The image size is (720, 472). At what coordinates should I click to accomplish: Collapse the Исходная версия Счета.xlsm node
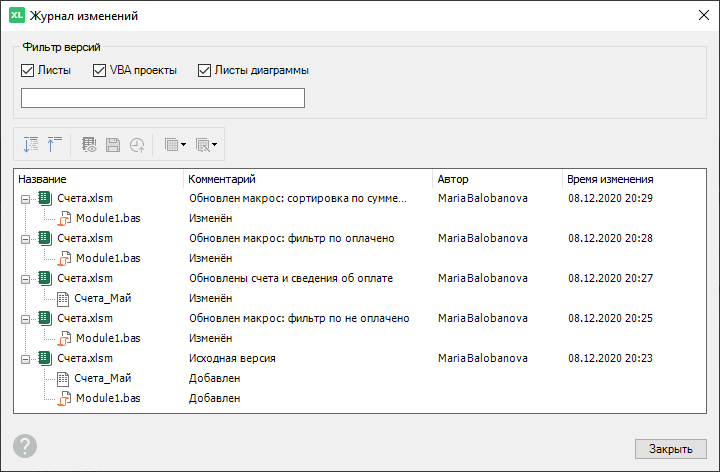pos(24,358)
